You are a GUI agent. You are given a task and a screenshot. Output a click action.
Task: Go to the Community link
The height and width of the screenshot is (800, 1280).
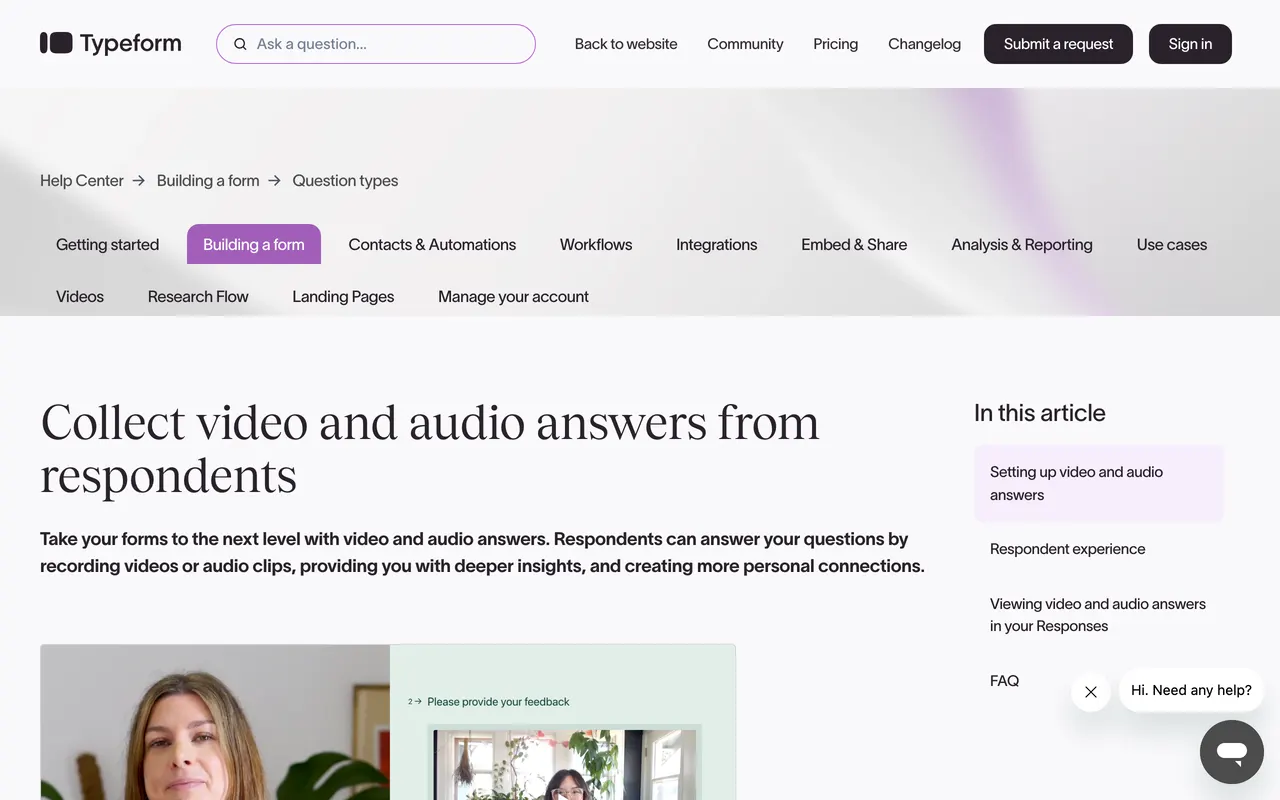(745, 44)
